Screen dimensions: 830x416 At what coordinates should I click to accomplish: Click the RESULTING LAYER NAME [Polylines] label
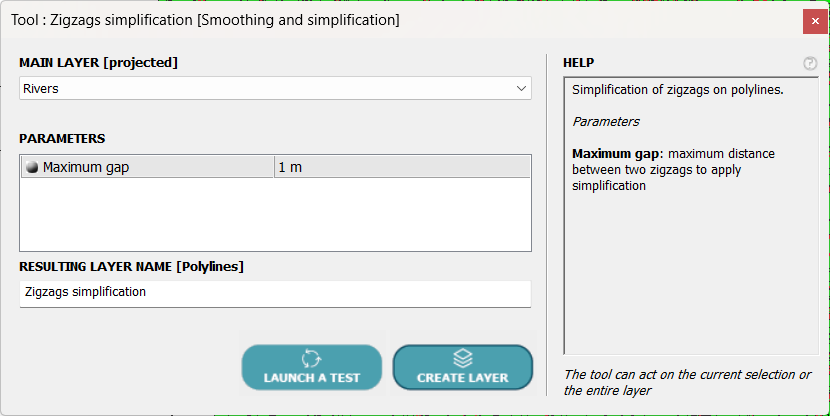click(132, 267)
